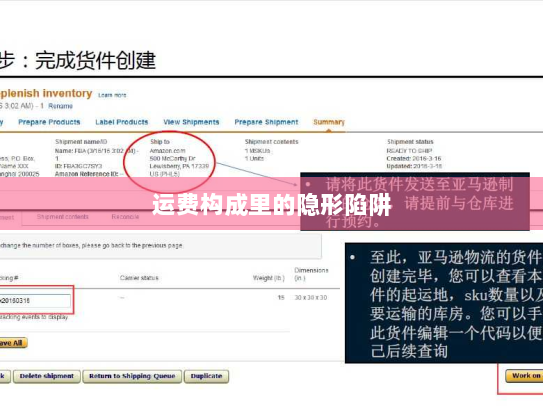Click the Work on button
543x408 pixels.
[524, 376]
